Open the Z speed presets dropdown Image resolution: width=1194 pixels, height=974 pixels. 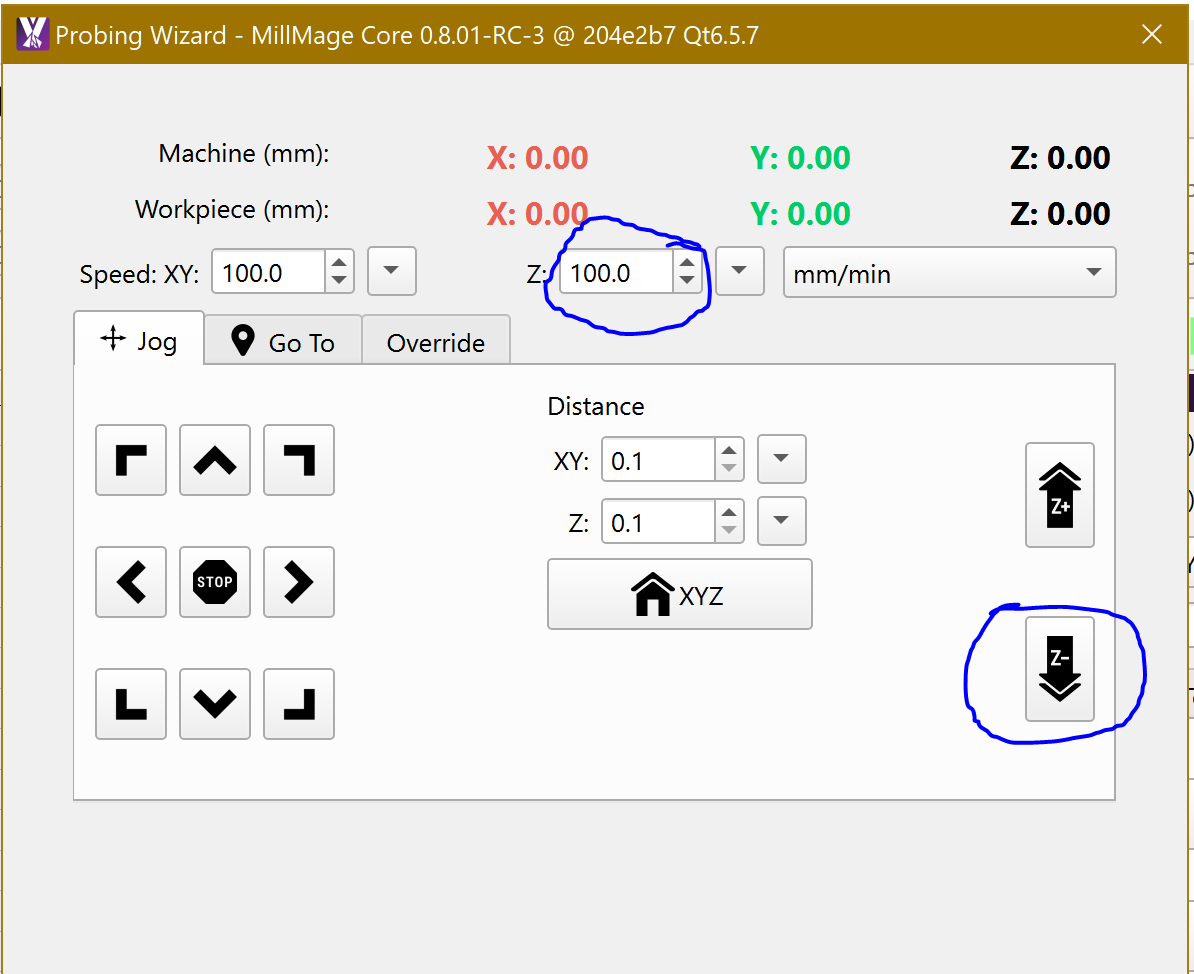click(x=740, y=272)
